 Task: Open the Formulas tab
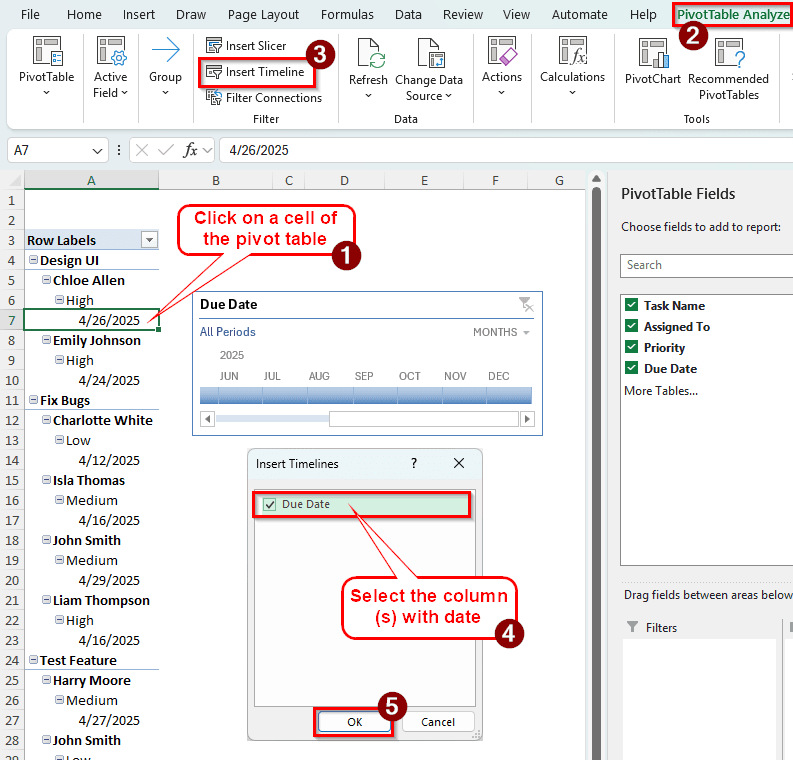coord(347,15)
